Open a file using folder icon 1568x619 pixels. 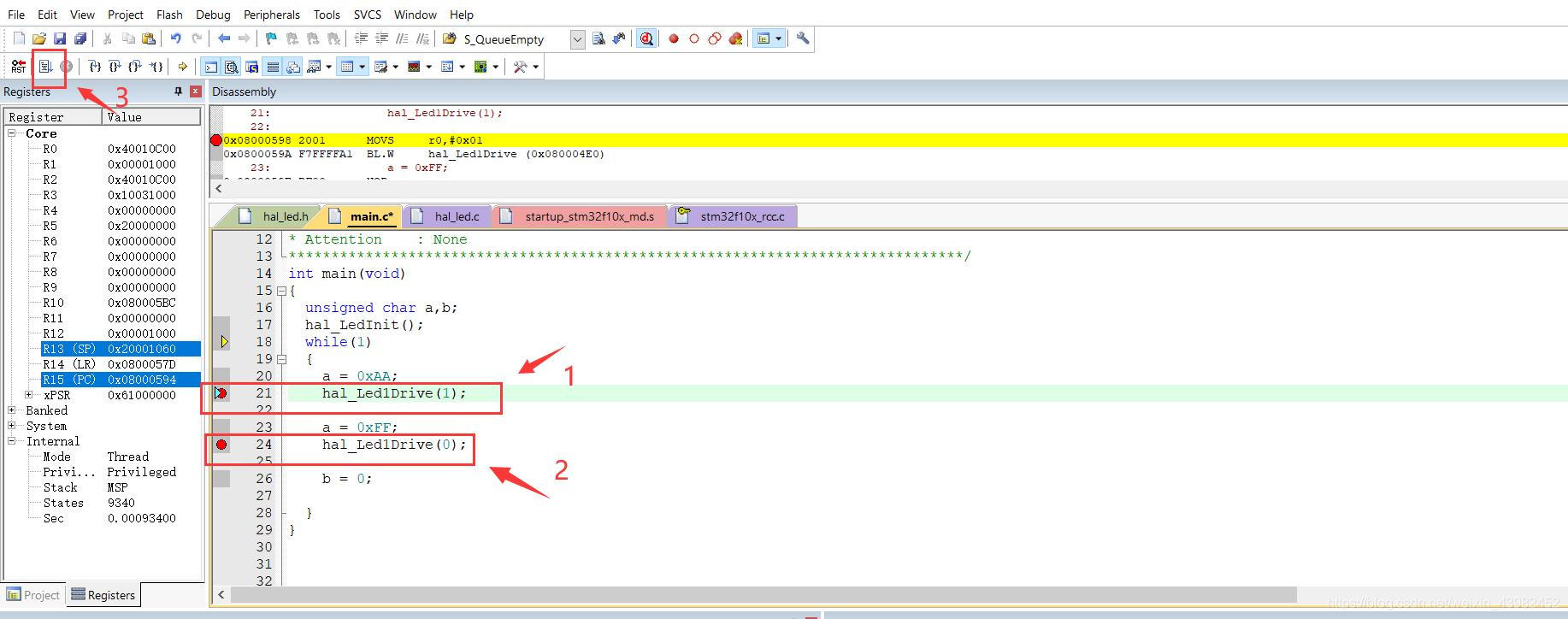click(x=39, y=38)
